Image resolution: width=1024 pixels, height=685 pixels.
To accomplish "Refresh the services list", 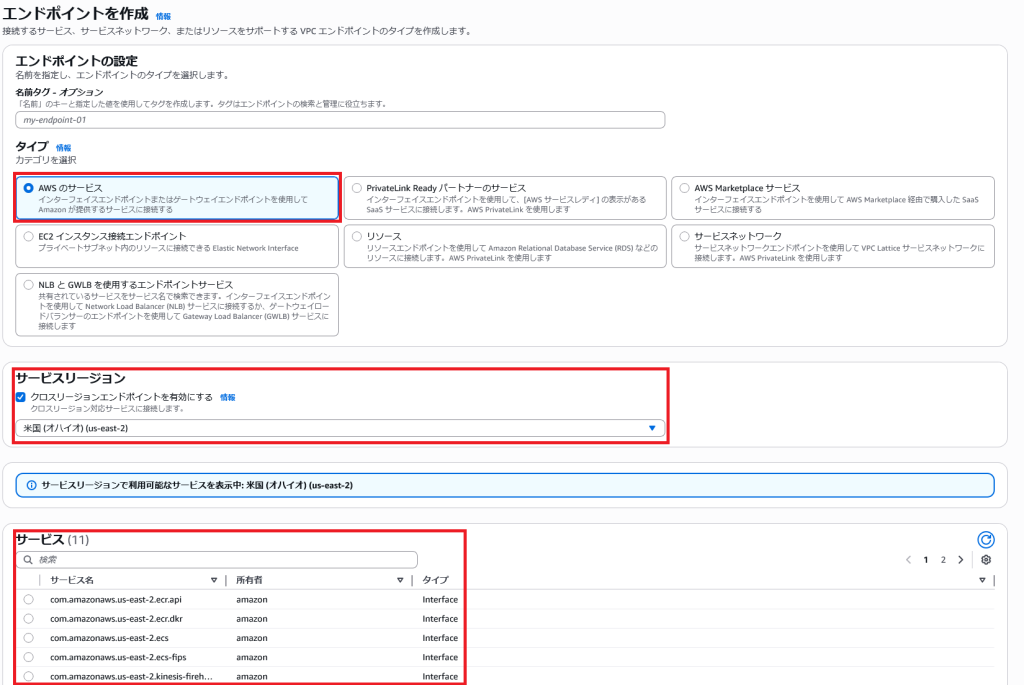I will click(985, 539).
